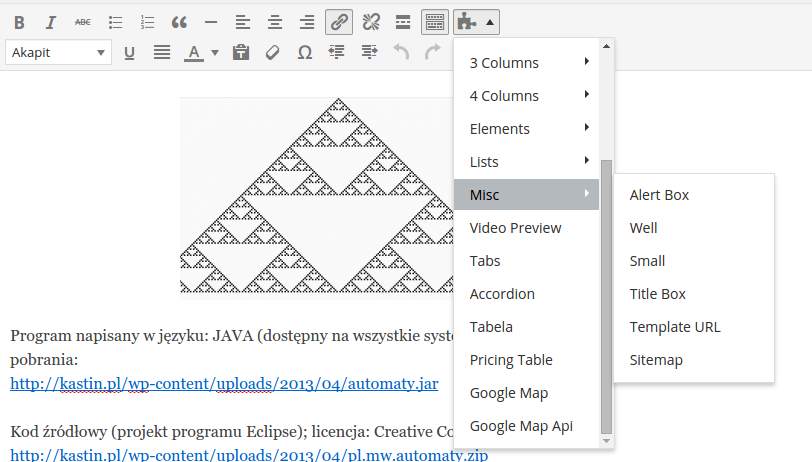812x462 pixels.
Task: Select the Sierpinski triangle image
Action: click(317, 198)
